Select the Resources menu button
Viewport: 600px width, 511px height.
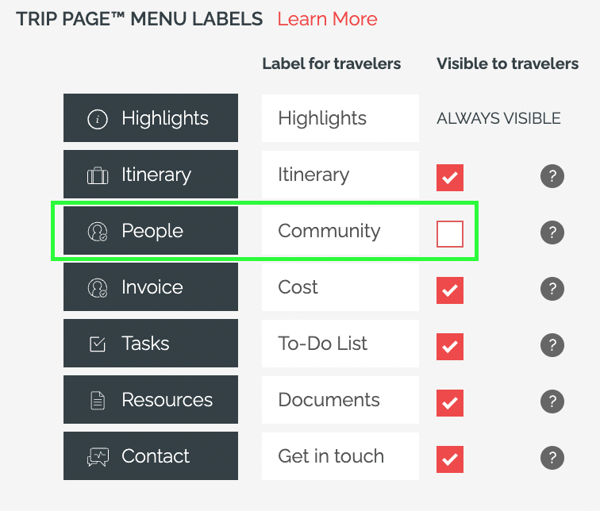tap(150, 399)
